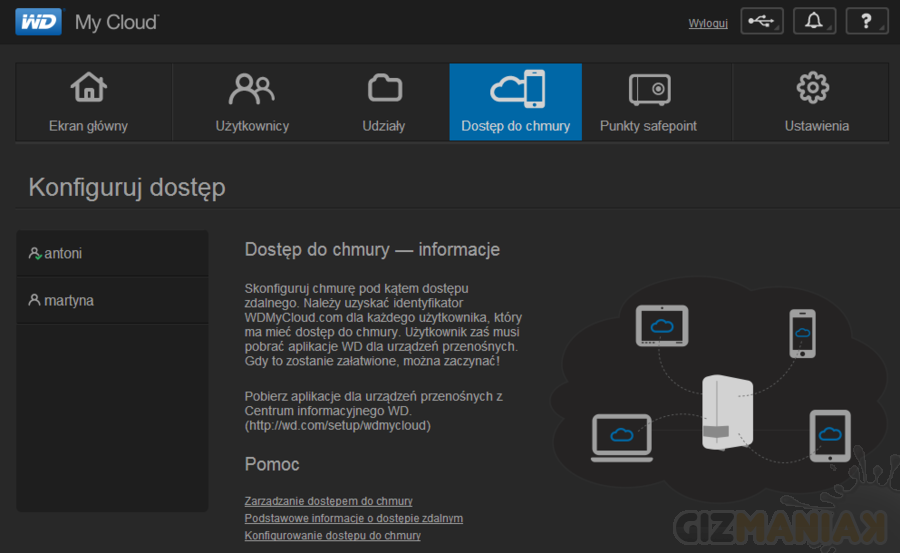The width and height of the screenshot is (900, 553).
Task: Switch to the Udziały shares tab
Action: click(383, 102)
